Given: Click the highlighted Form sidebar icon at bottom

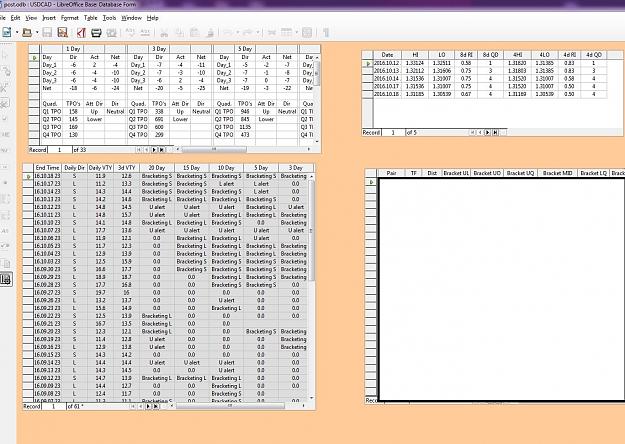Looking at the screenshot, I should 6,279.
